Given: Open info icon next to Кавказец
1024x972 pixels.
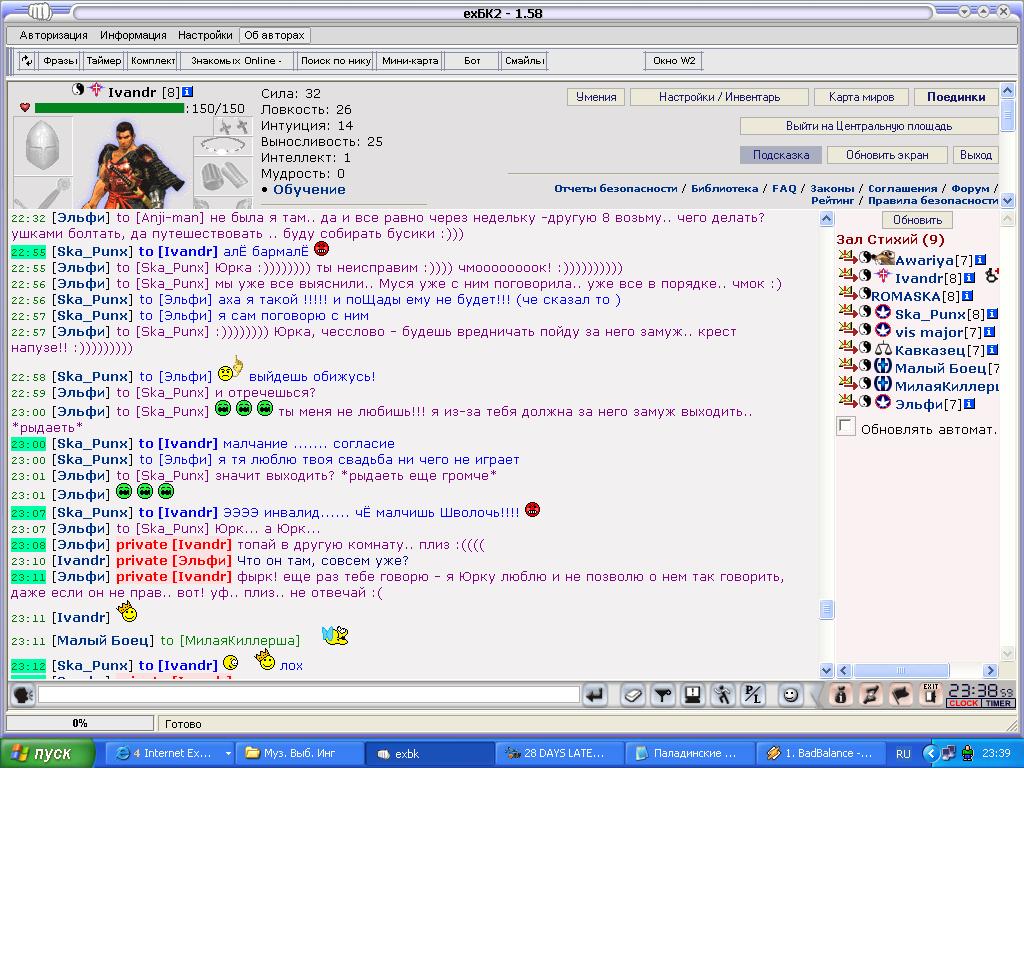Looking at the screenshot, I should (x=992, y=350).
